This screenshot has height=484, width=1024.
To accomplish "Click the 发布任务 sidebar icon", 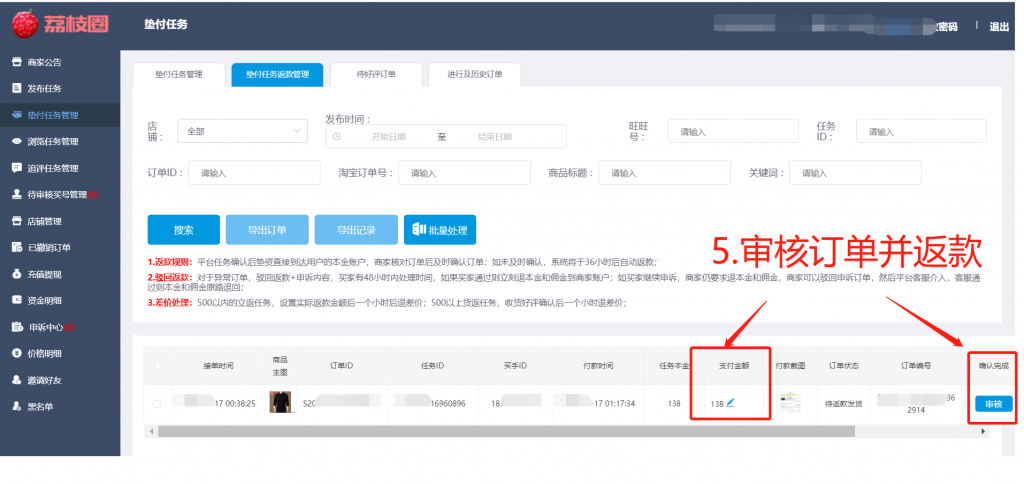I will (x=17, y=88).
